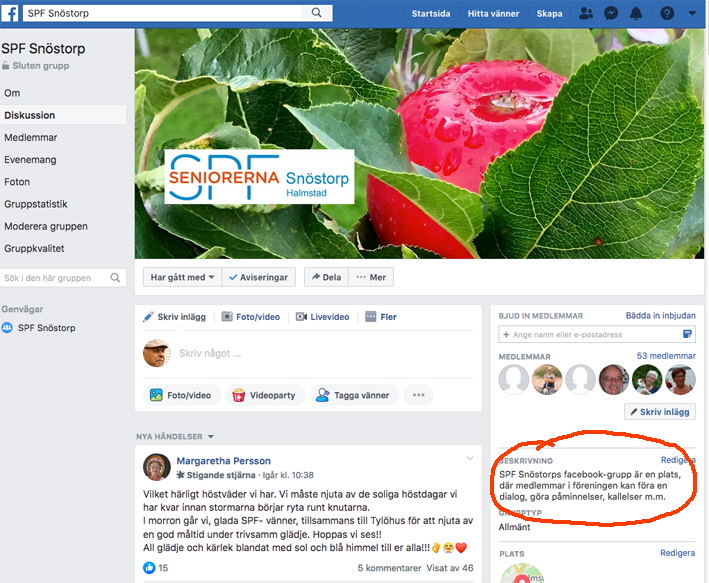Open Gruppstatistik in sidebar
The width and height of the screenshot is (709, 583).
[x=36, y=204]
